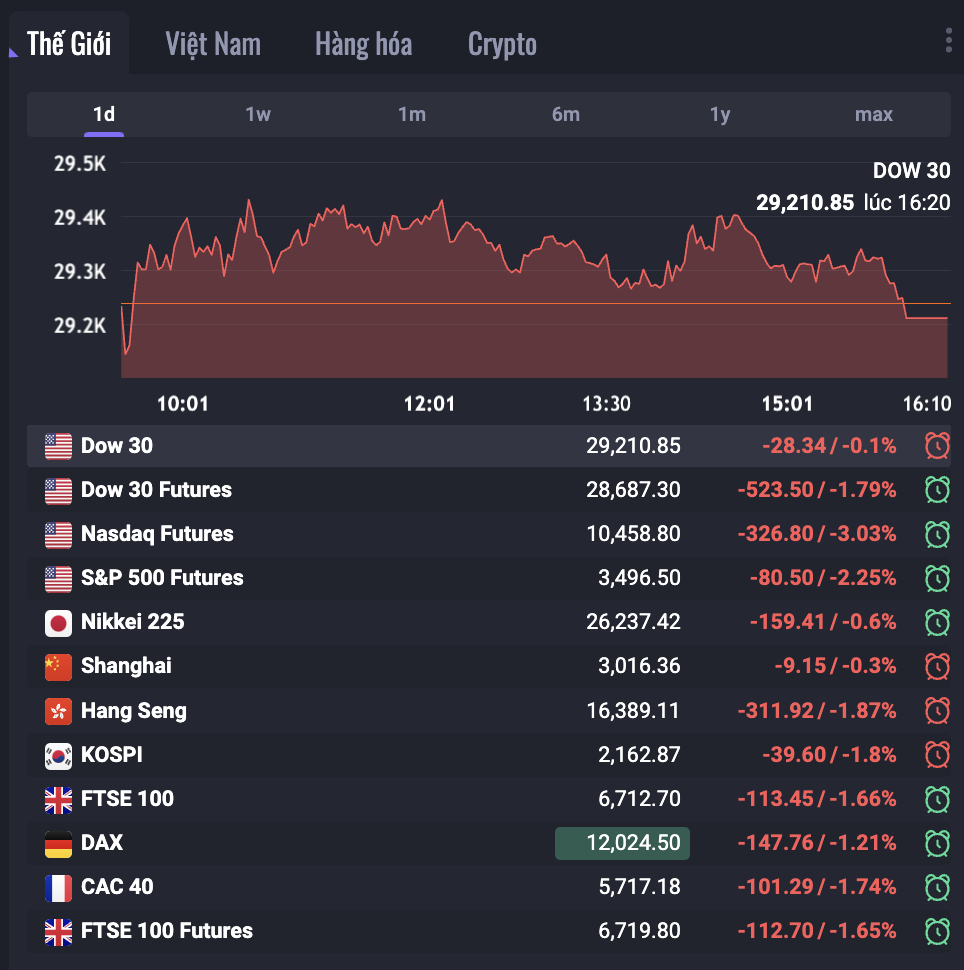Viewport: 964px width, 970px height.
Task: Click the Japan flag beside Nikkei 225
Action: click(59, 623)
